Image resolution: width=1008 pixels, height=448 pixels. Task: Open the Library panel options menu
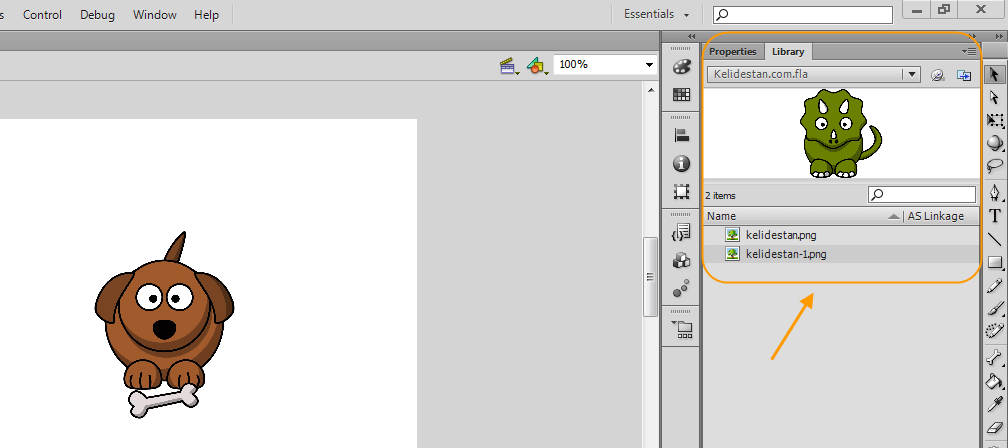(x=969, y=51)
